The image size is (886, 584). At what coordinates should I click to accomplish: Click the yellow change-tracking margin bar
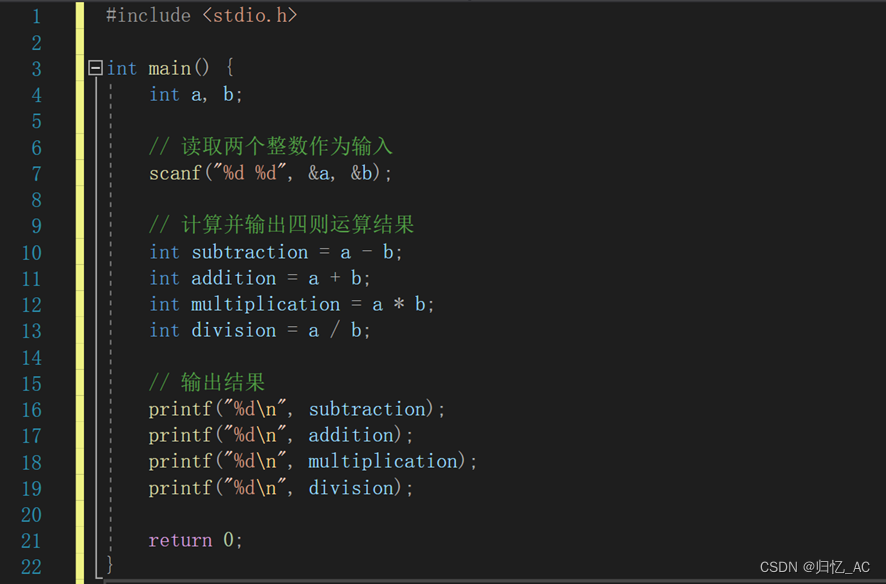pos(80,292)
